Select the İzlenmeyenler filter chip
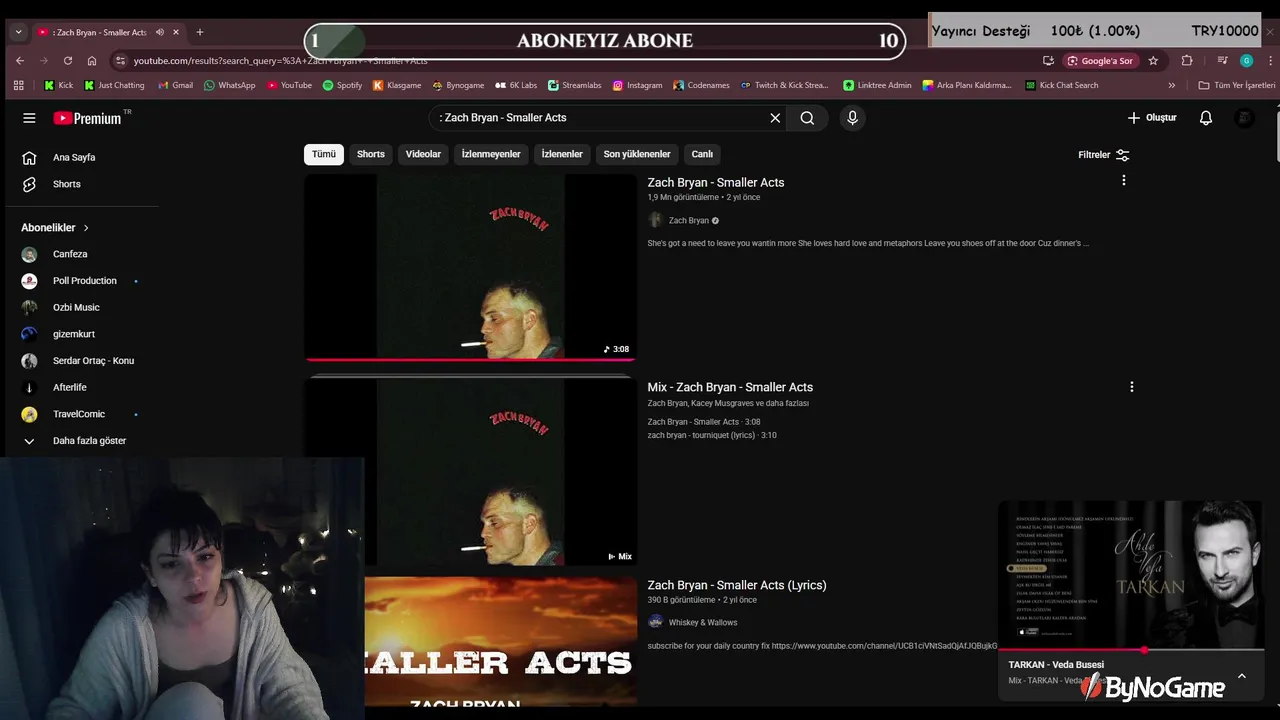1280x720 pixels. pyautogui.click(x=491, y=154)
